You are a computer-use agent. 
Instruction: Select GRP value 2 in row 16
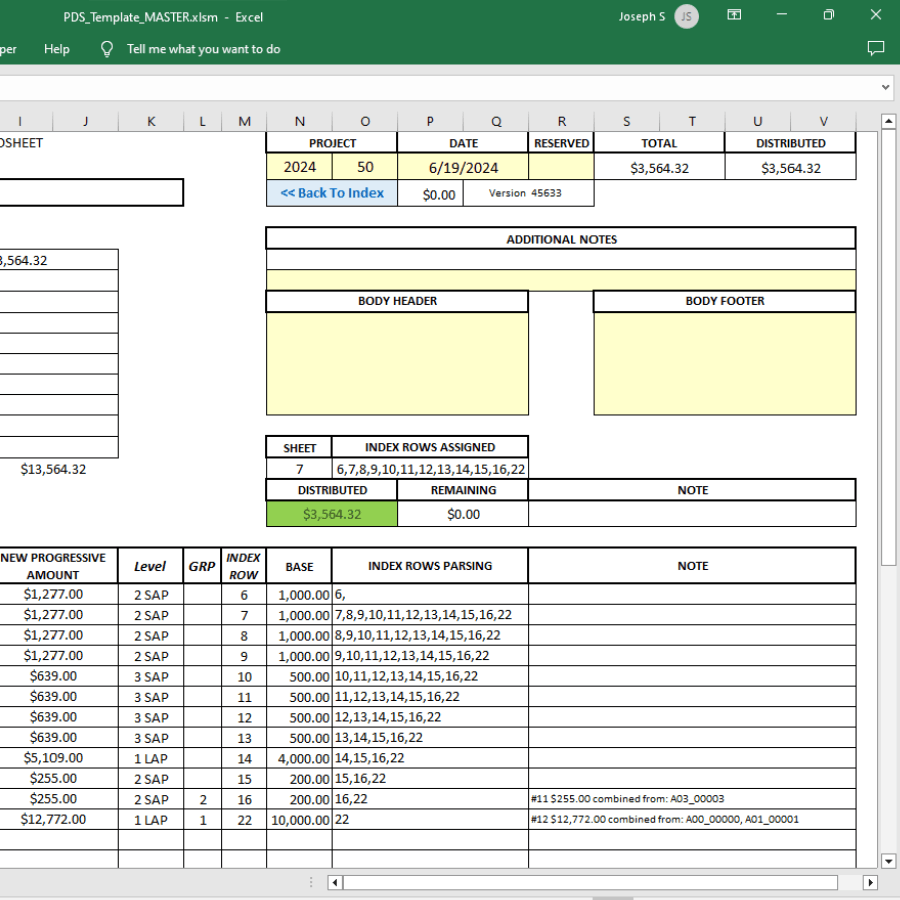[203, 800]
